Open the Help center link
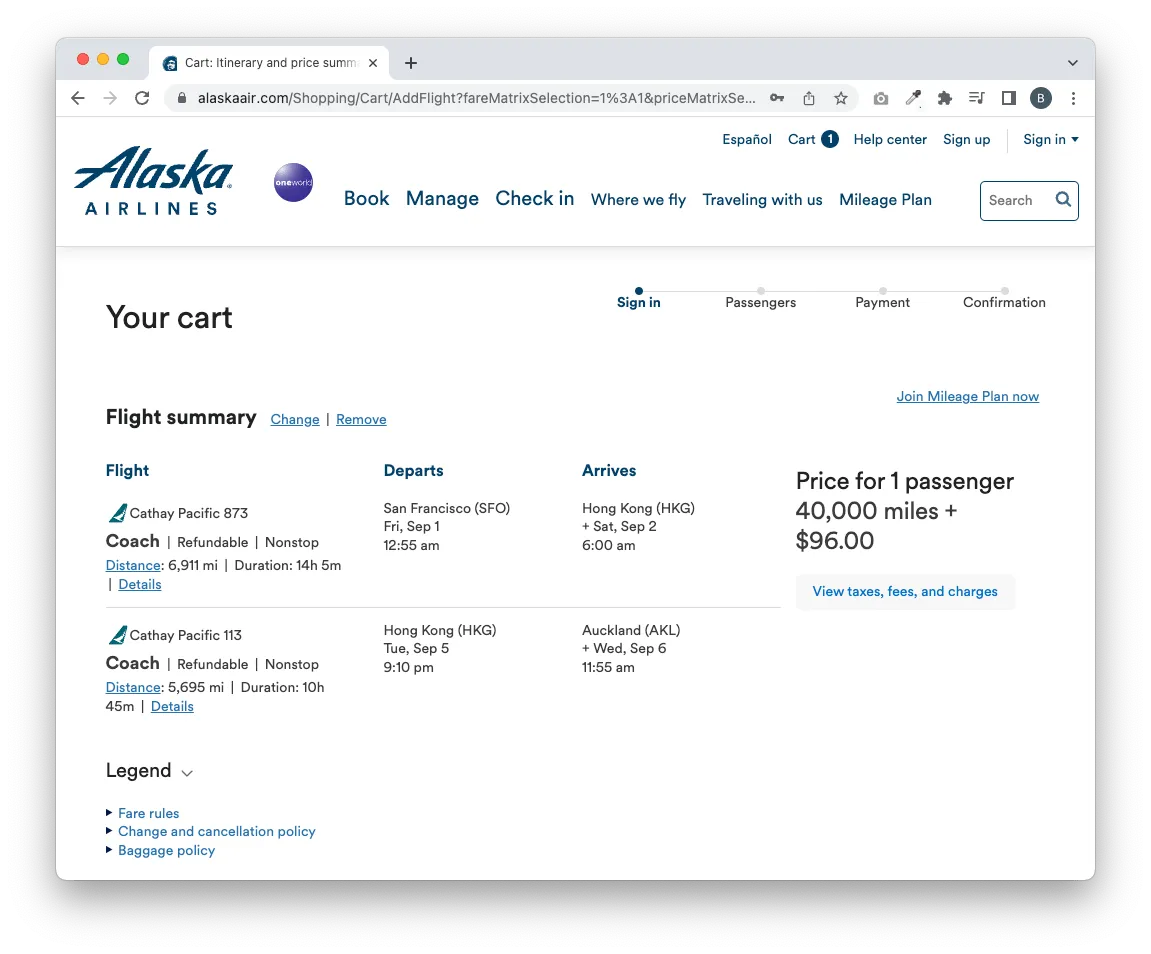Viewport: 1151px width, 954px height. (890, 139)
